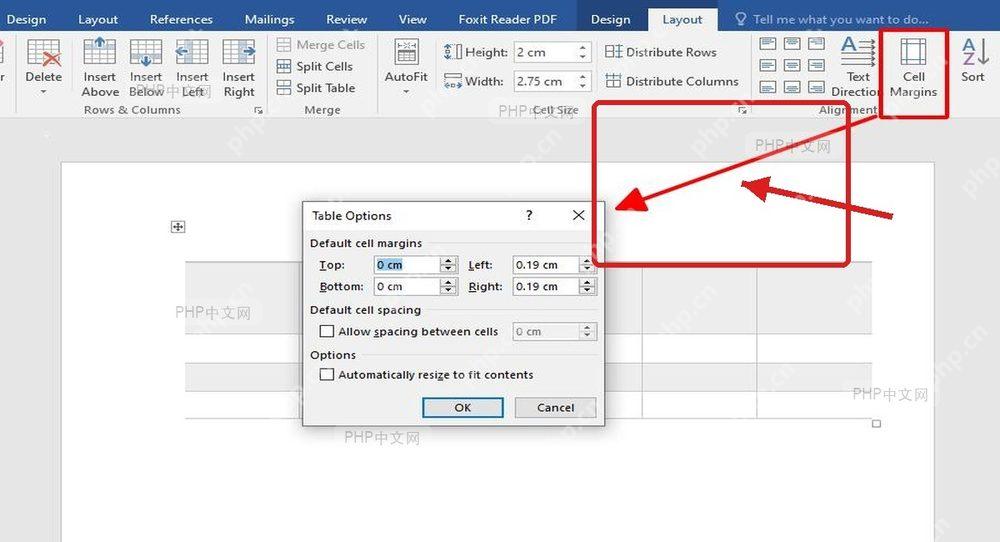Click the table move handle icon
Screen dimensions: 1000x542
[178, 226]
